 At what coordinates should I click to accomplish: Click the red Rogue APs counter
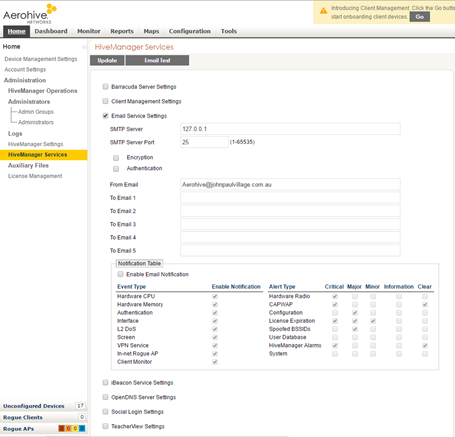click(61, 428)
